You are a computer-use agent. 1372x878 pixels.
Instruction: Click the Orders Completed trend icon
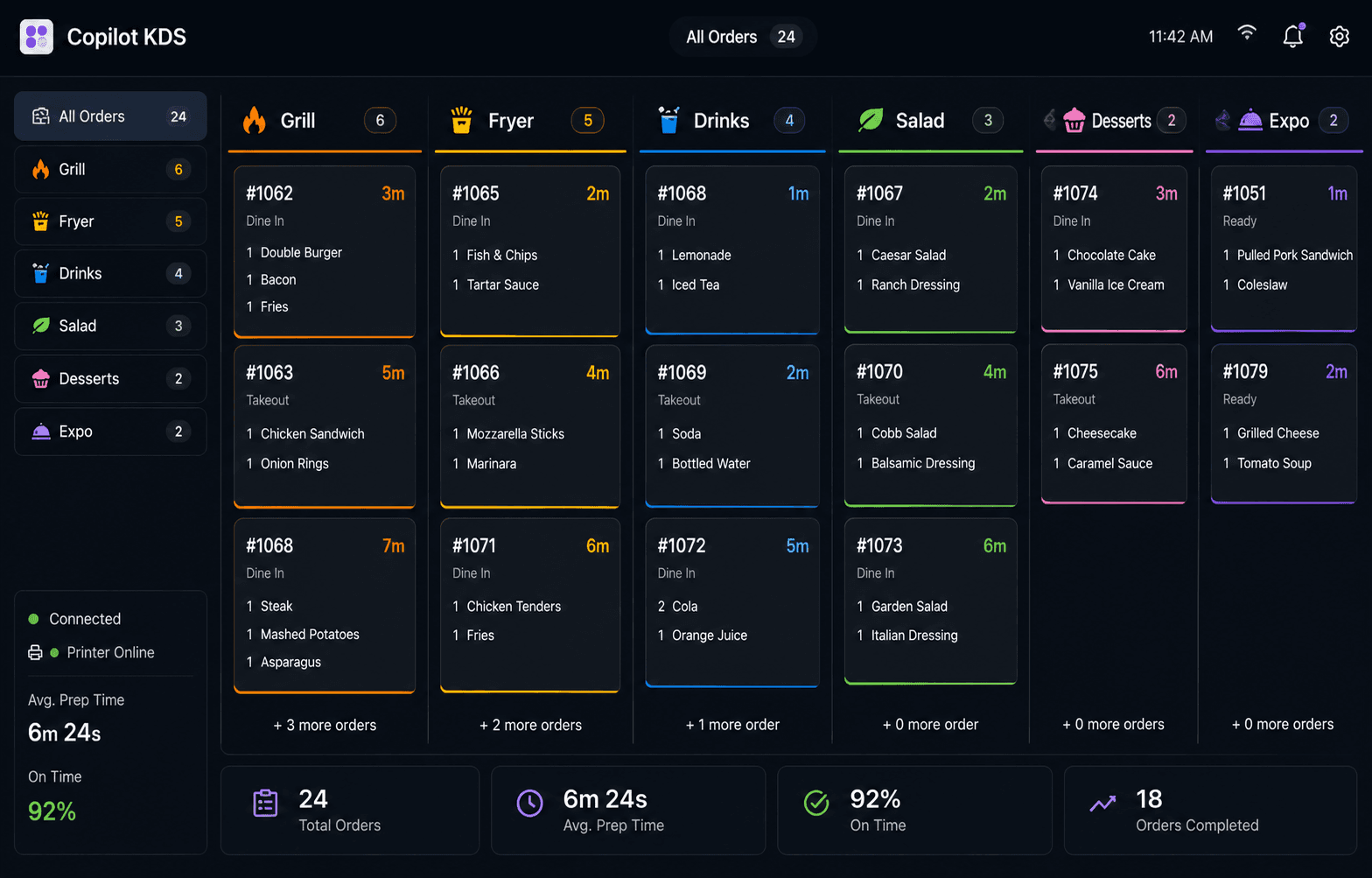1102,803
